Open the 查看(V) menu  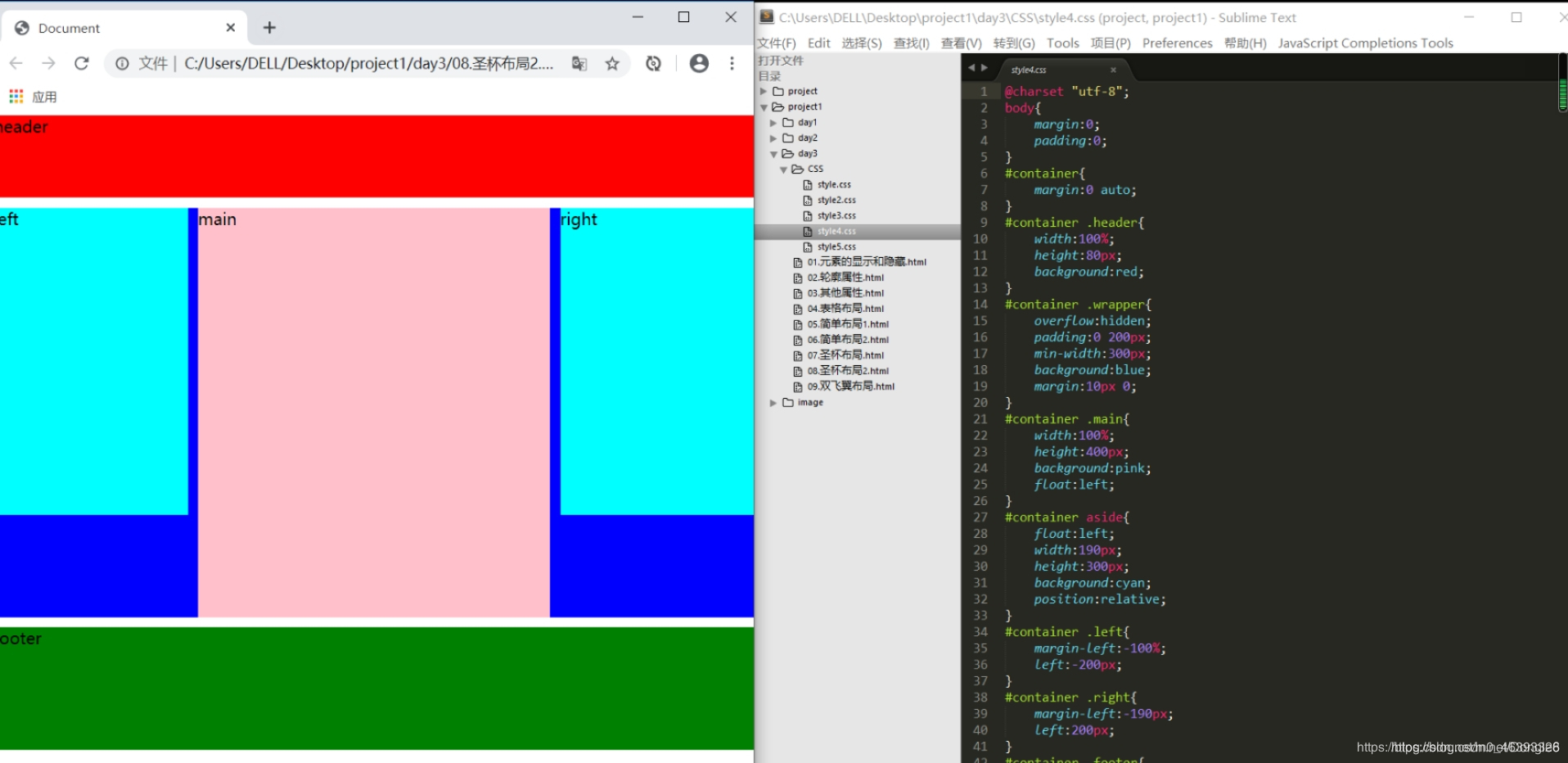pos(961,43)
